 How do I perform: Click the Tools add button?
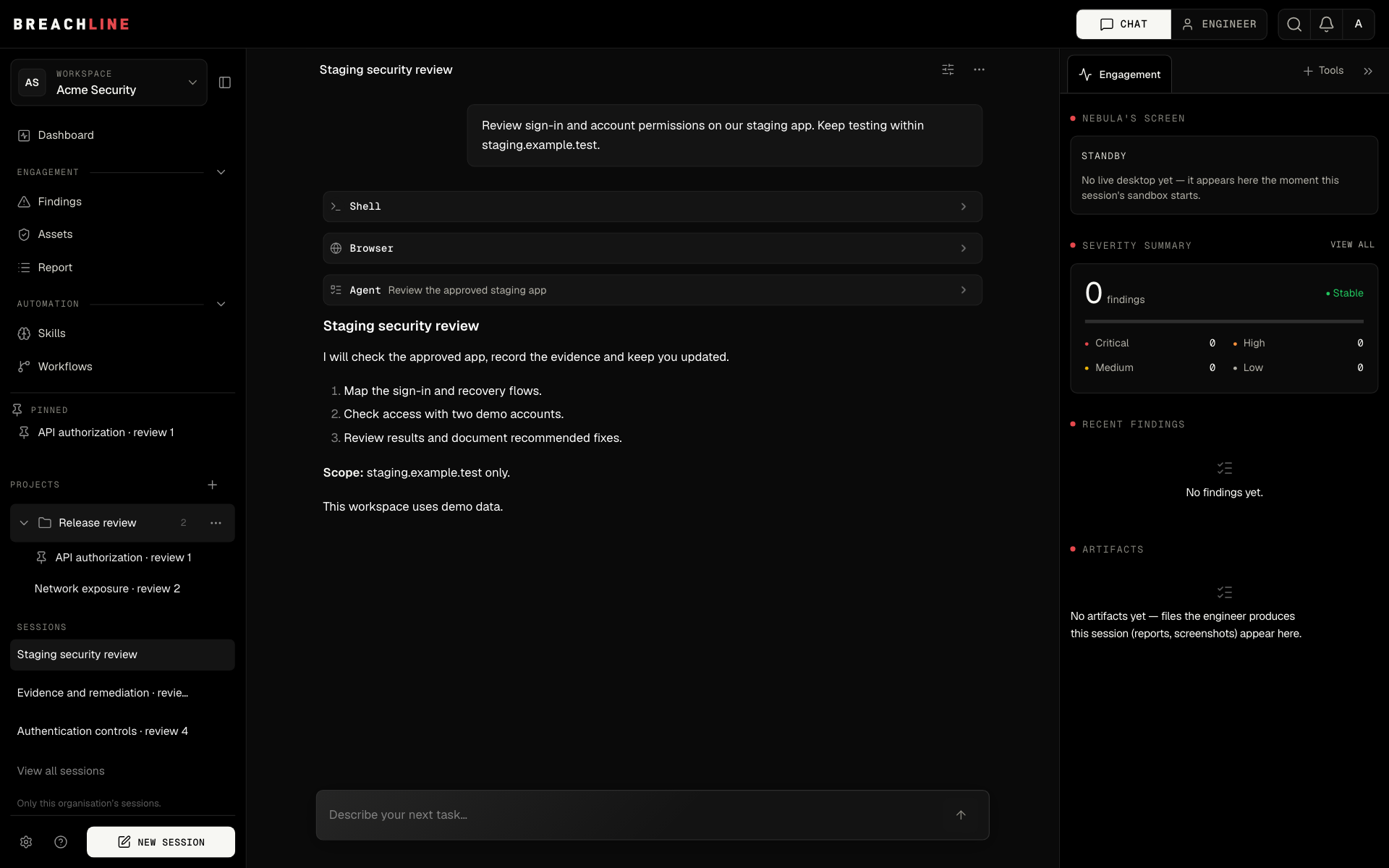pos(1323,71)
